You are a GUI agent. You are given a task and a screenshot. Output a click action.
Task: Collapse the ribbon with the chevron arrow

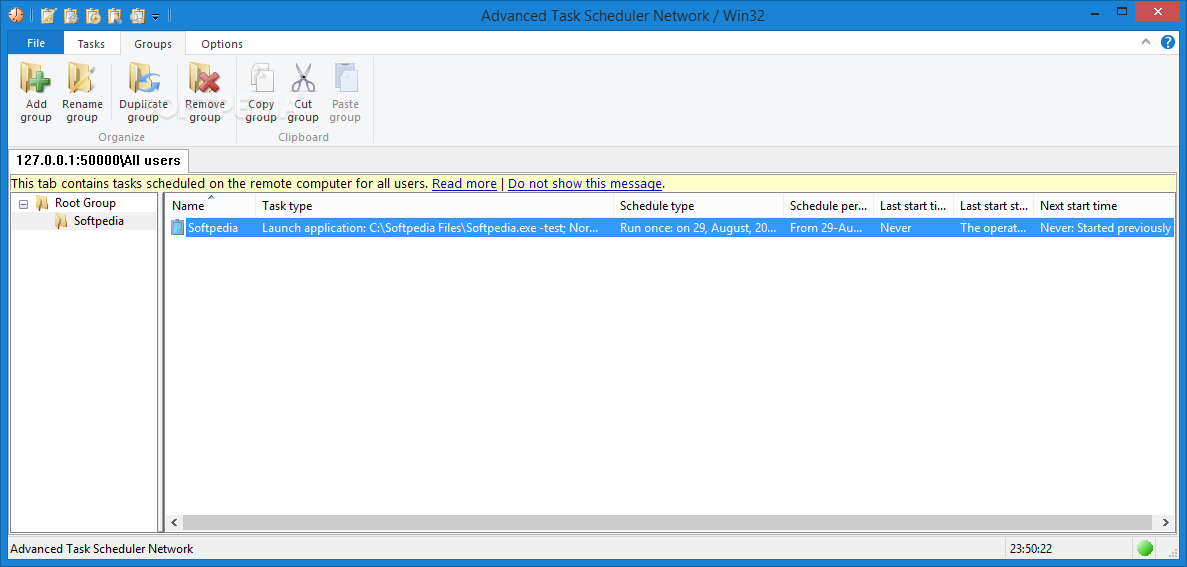click(x=1146, y=42)
